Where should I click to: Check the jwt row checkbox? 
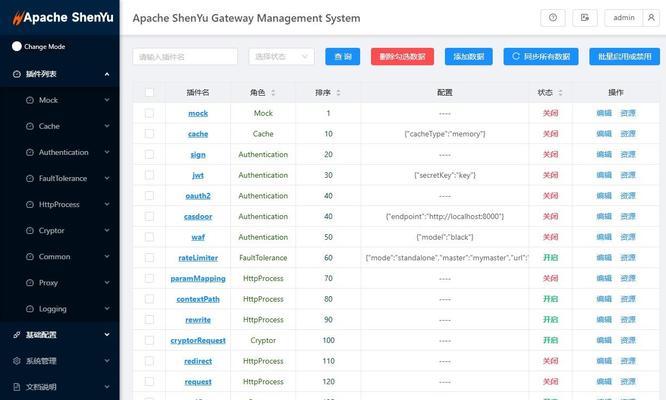click(149, 175)
